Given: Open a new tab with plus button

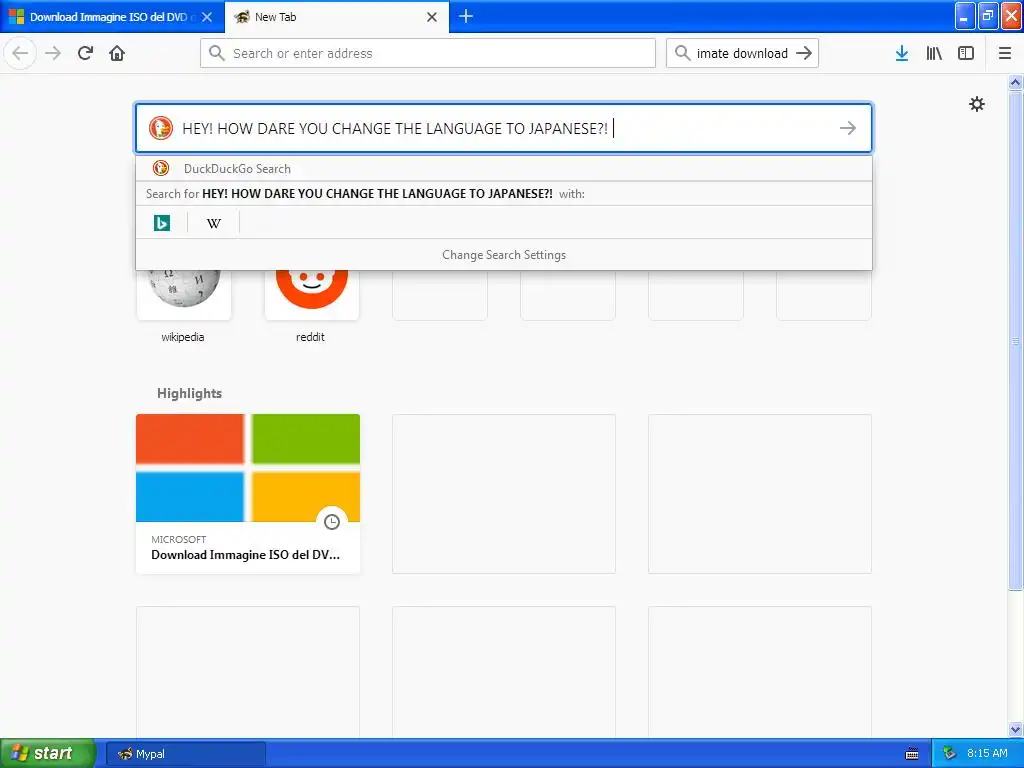Looking at the screenshot, I should coord(466,16).
